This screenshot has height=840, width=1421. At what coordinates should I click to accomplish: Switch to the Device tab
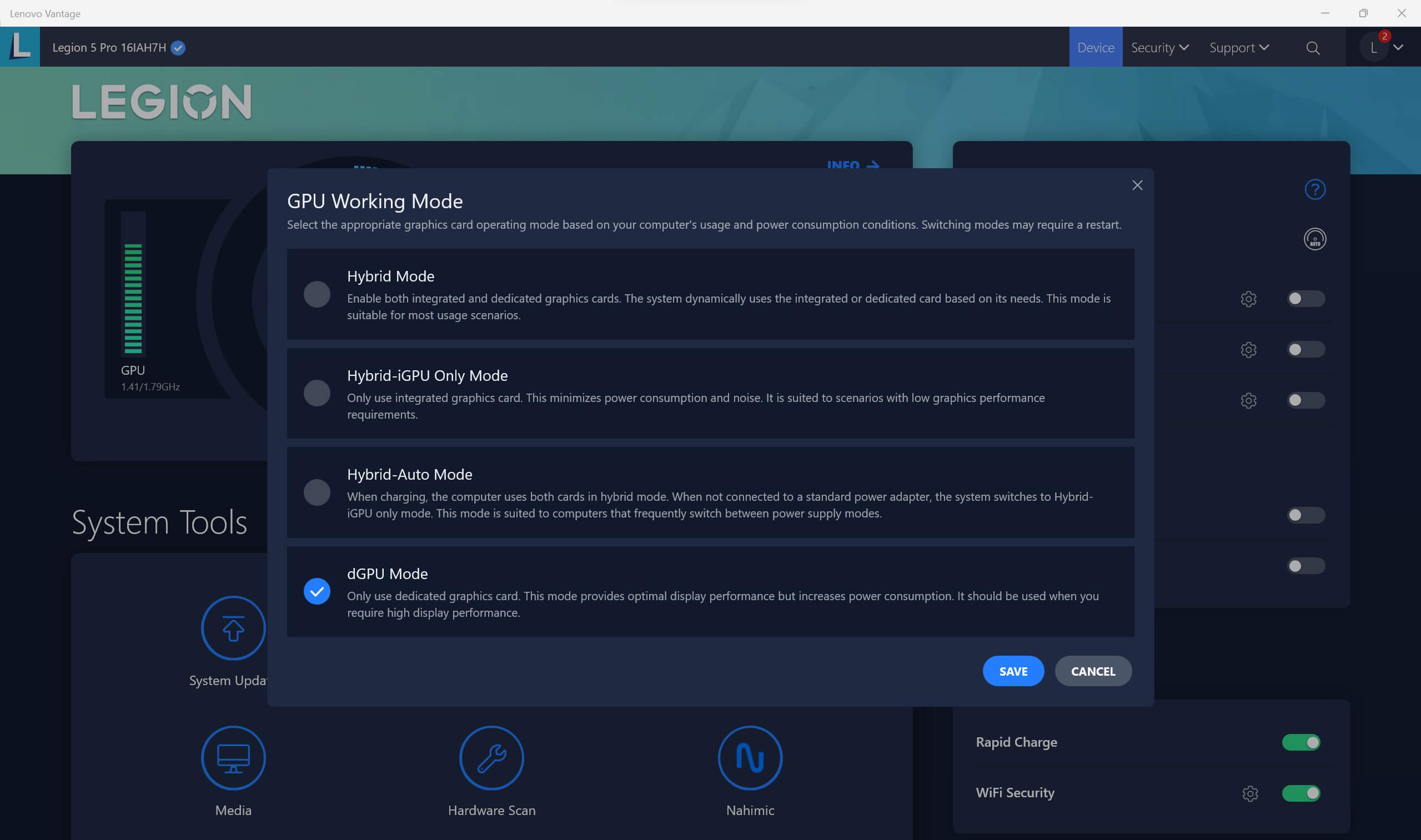tap(1096, 47)
